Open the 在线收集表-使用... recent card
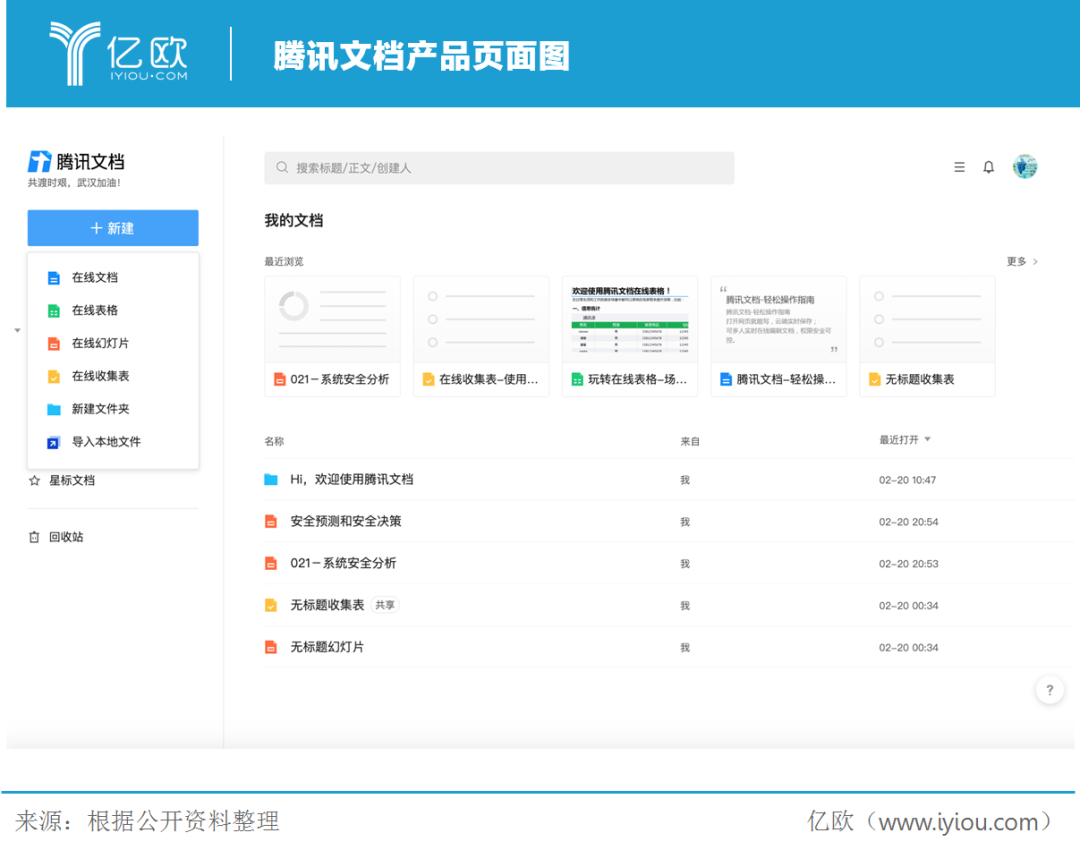Viewport: 1080px width, 867px height. coord(481,337)
